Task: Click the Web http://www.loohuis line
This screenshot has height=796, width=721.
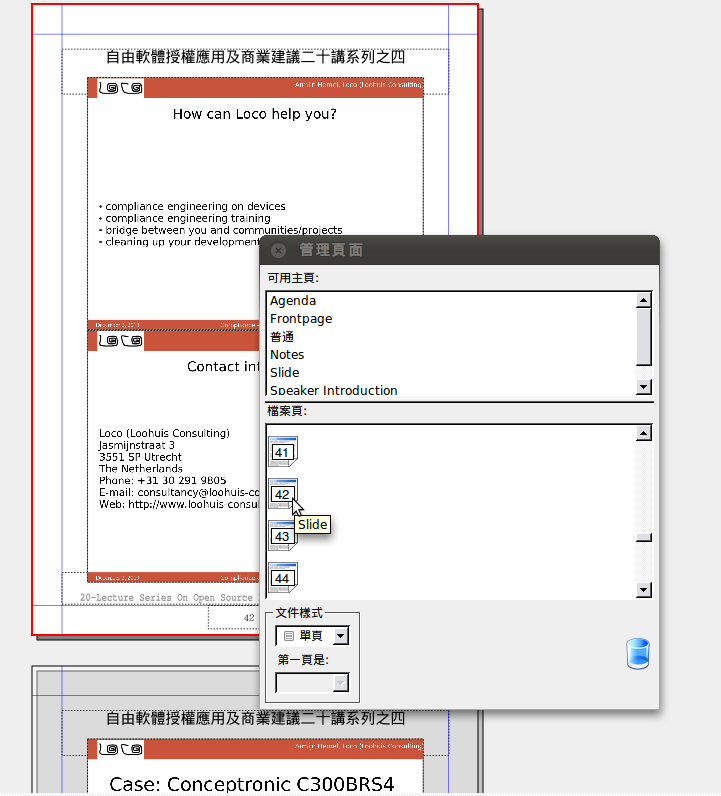Action: pyautogui.click(x=179, y=504)
